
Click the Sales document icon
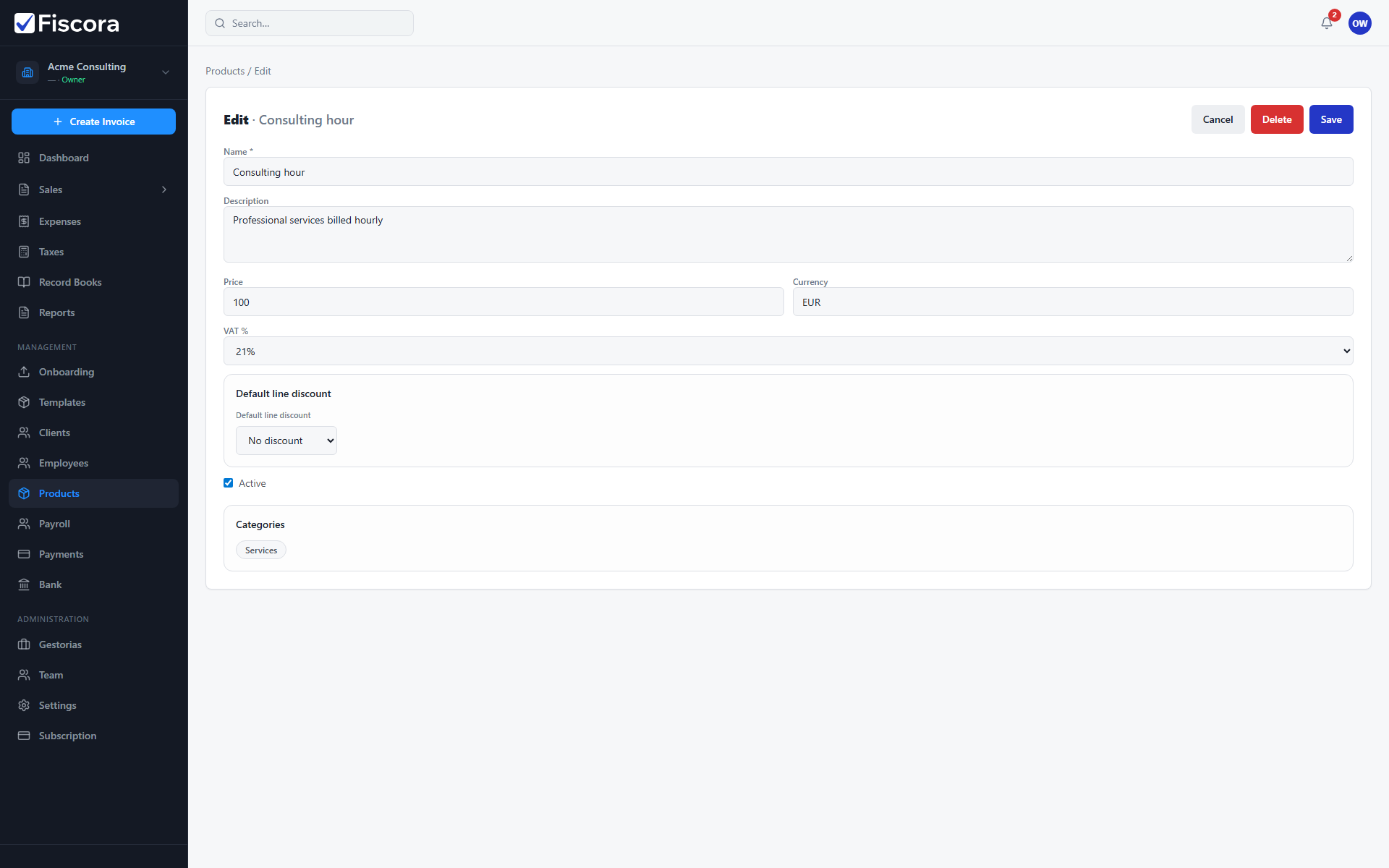[24, 190]
